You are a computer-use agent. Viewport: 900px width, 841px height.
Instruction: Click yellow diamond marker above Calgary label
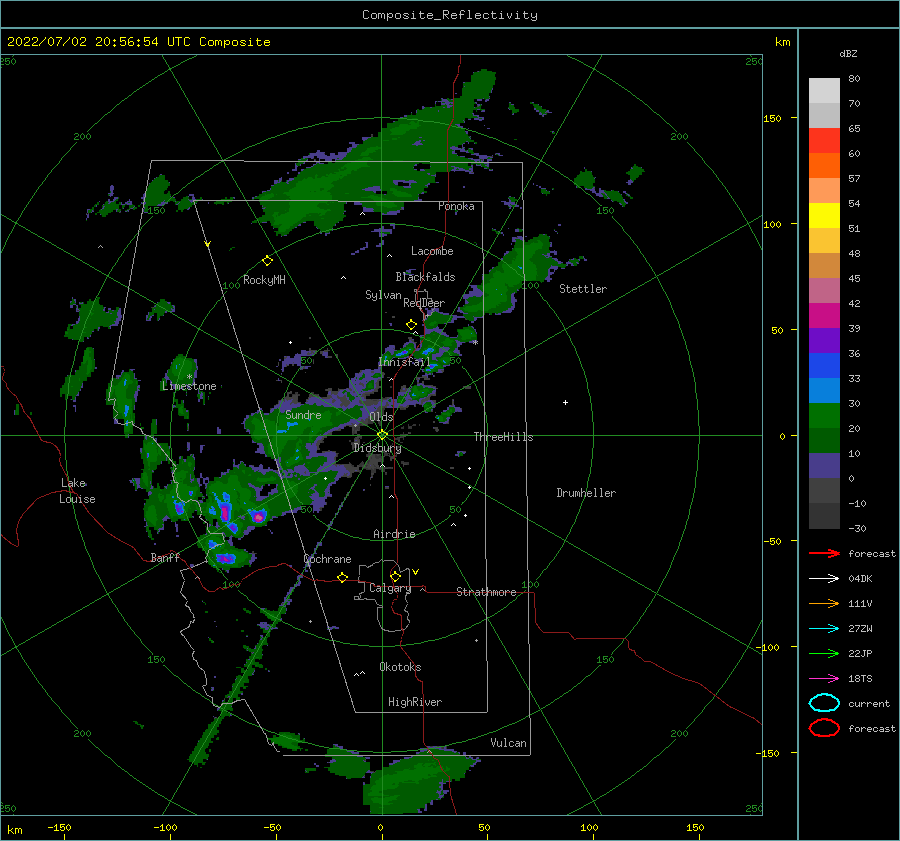pyautogui.click(x=395, y=576)
